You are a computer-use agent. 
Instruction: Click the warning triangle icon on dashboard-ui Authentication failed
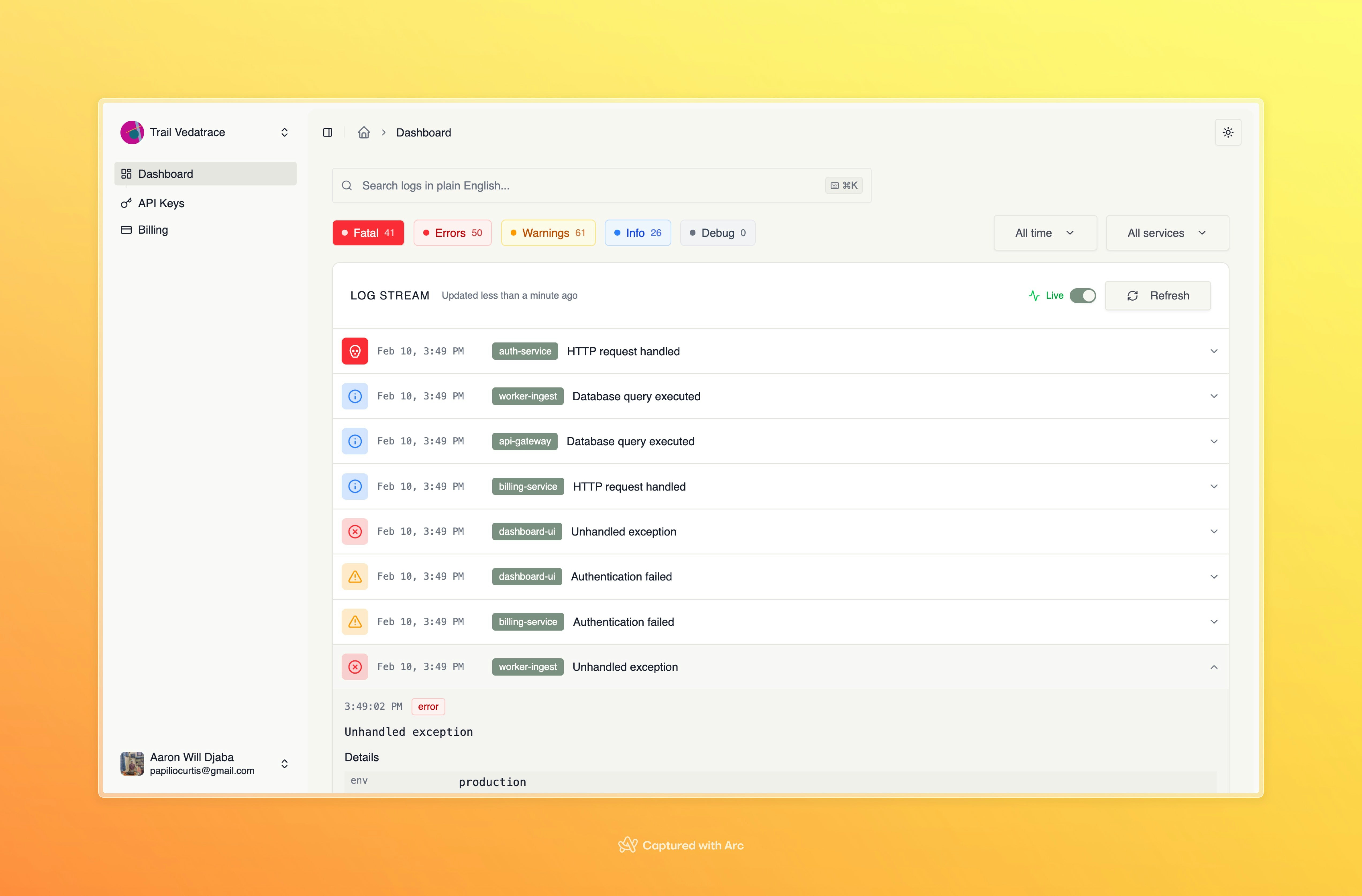[355, 576]
